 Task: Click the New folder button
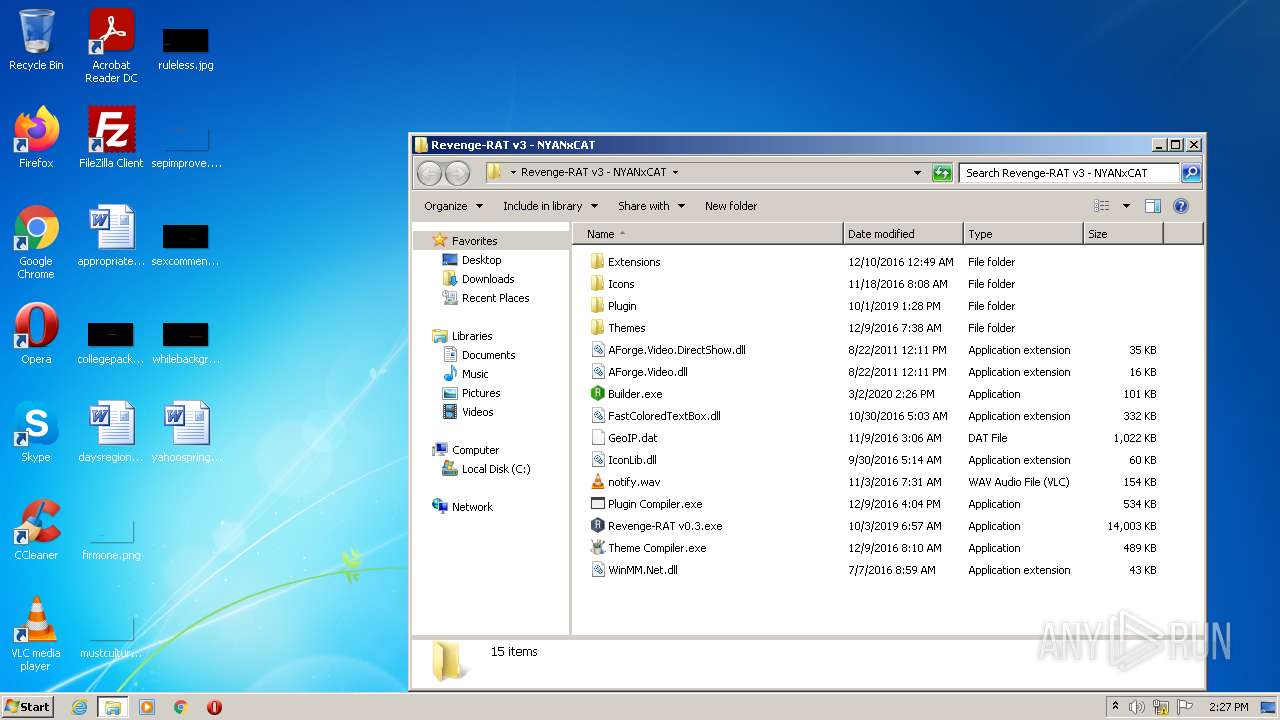(731, 206)
